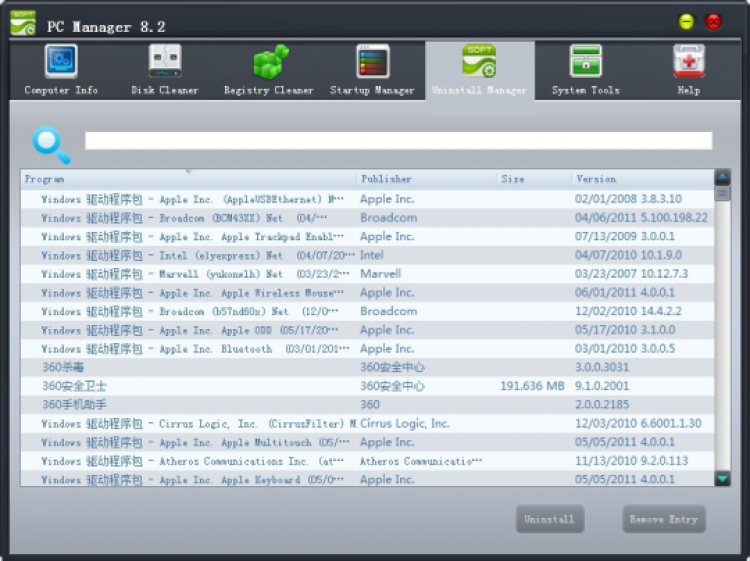Viewport: 750px width, 561px height.
Task: Click the 191.636 MB size cell
Action: 532,386
